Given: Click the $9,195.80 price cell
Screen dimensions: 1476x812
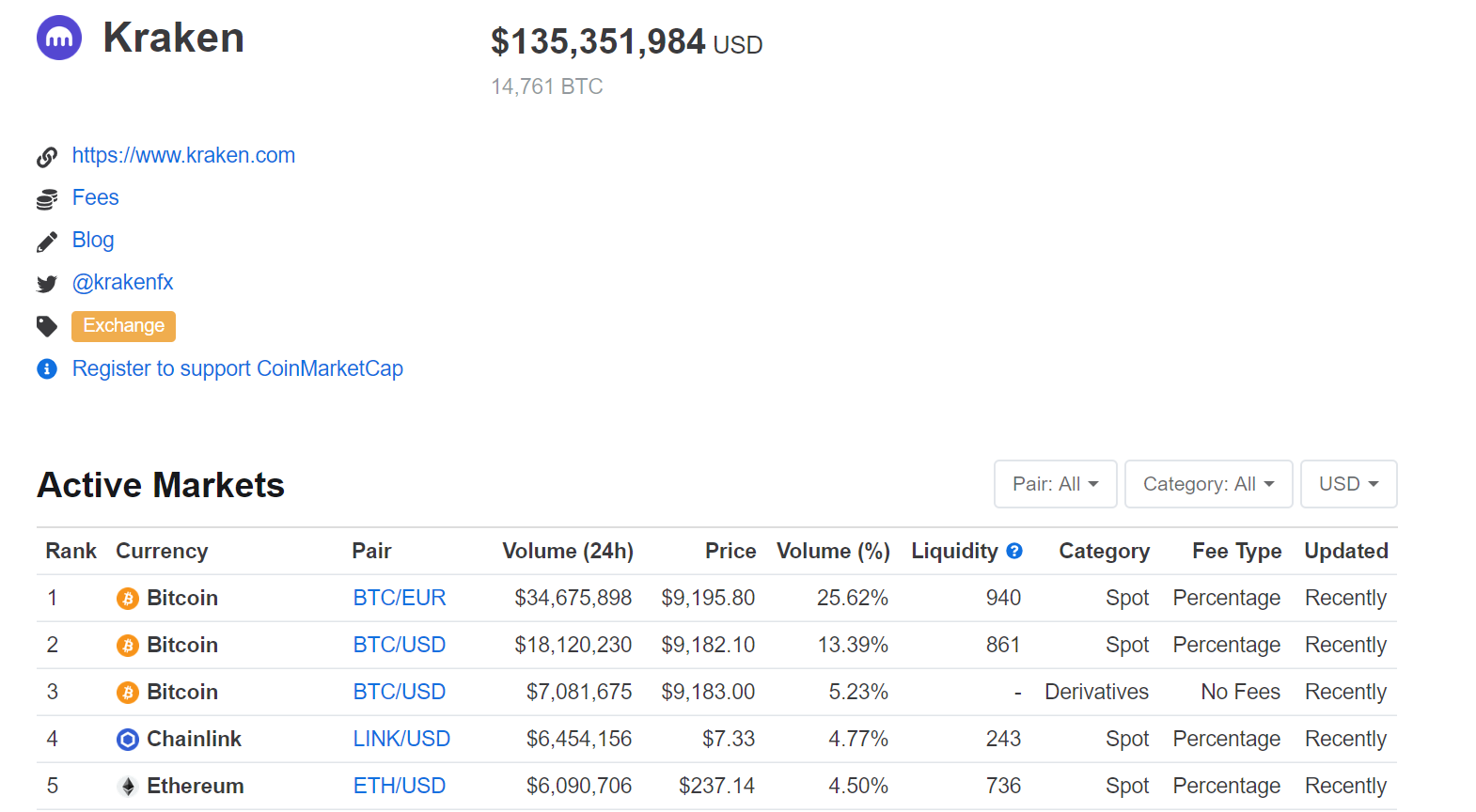Looking at the screenshot, I should (x=708, y=598).
